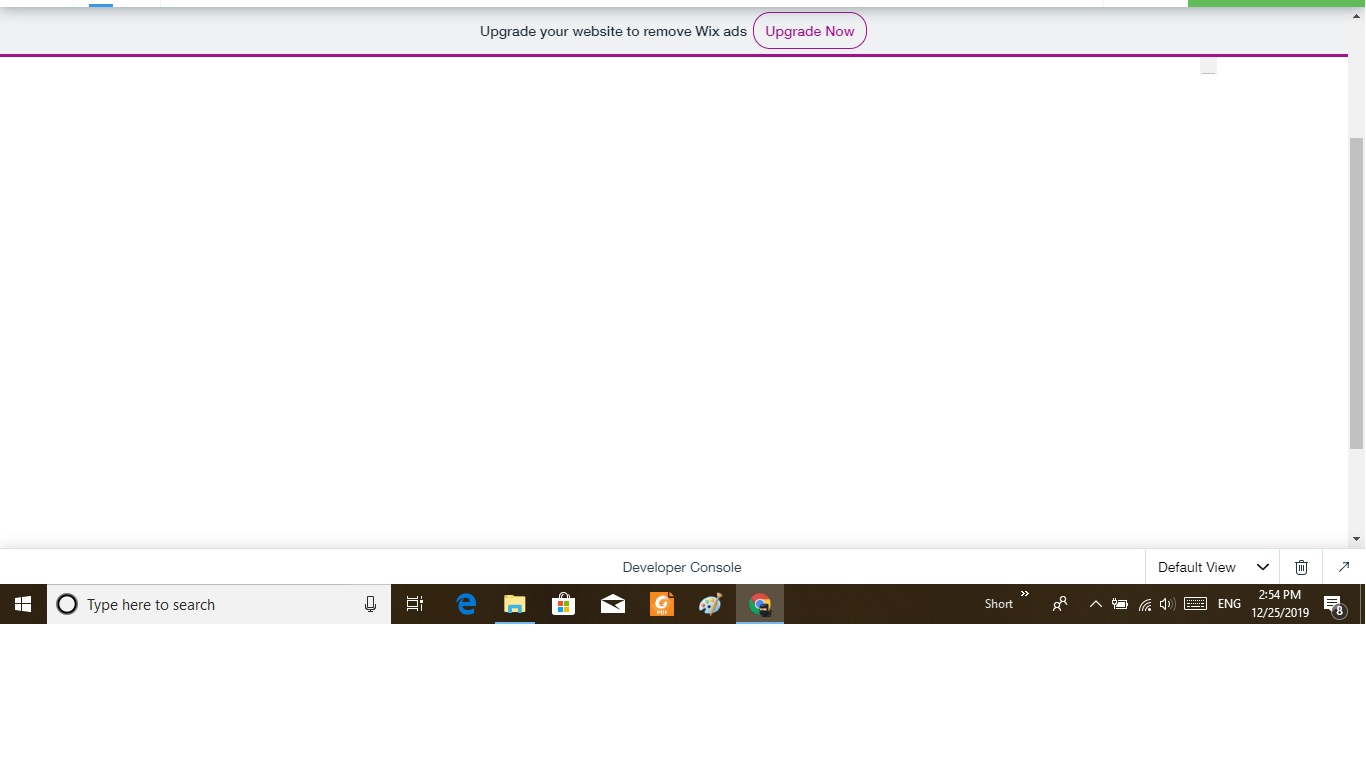1366x768 pixels.
Task: Click the vertical scrollbar thumb
Action: (x=1357, y=293)
